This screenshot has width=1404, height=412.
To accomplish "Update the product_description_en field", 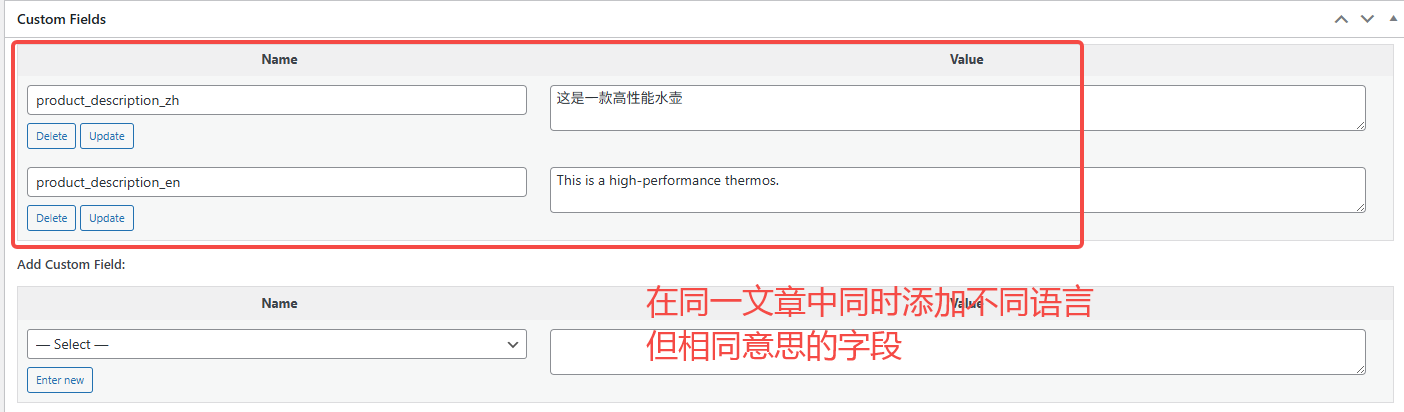I will (x=107, y=218).
